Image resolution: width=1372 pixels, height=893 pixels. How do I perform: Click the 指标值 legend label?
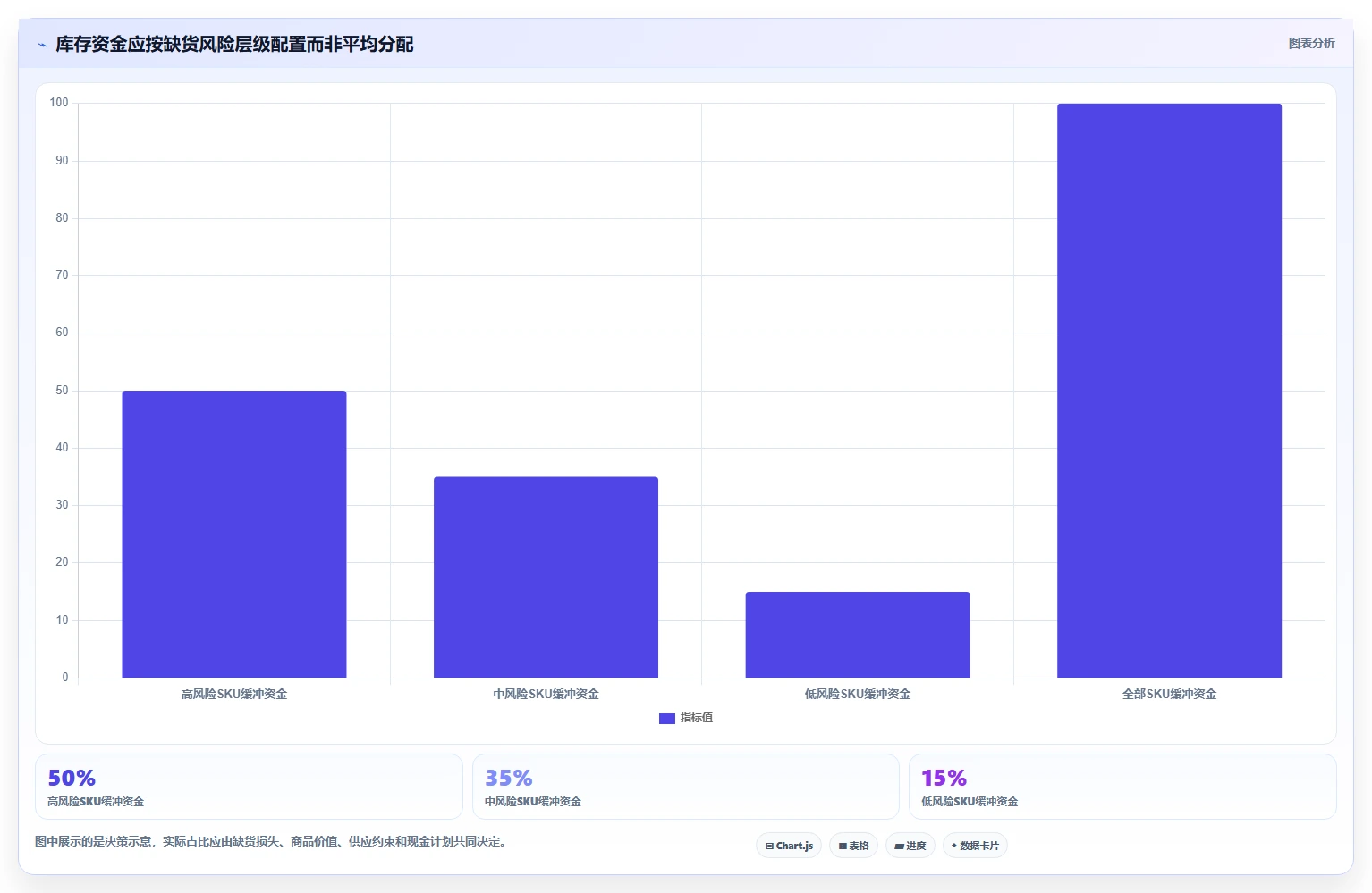(696, 718)
